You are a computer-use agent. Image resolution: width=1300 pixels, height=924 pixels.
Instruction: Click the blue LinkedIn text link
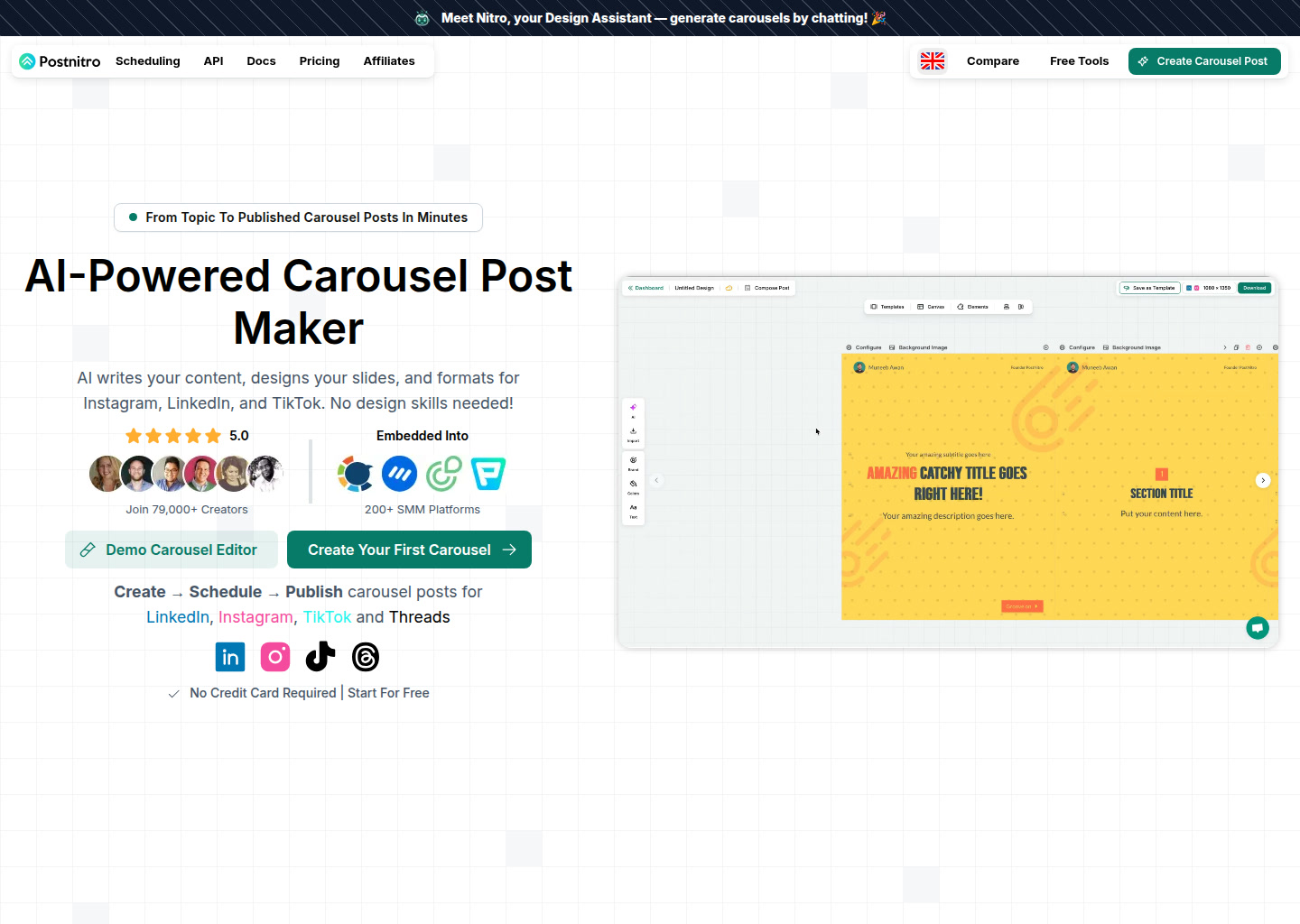pos(178,617)
